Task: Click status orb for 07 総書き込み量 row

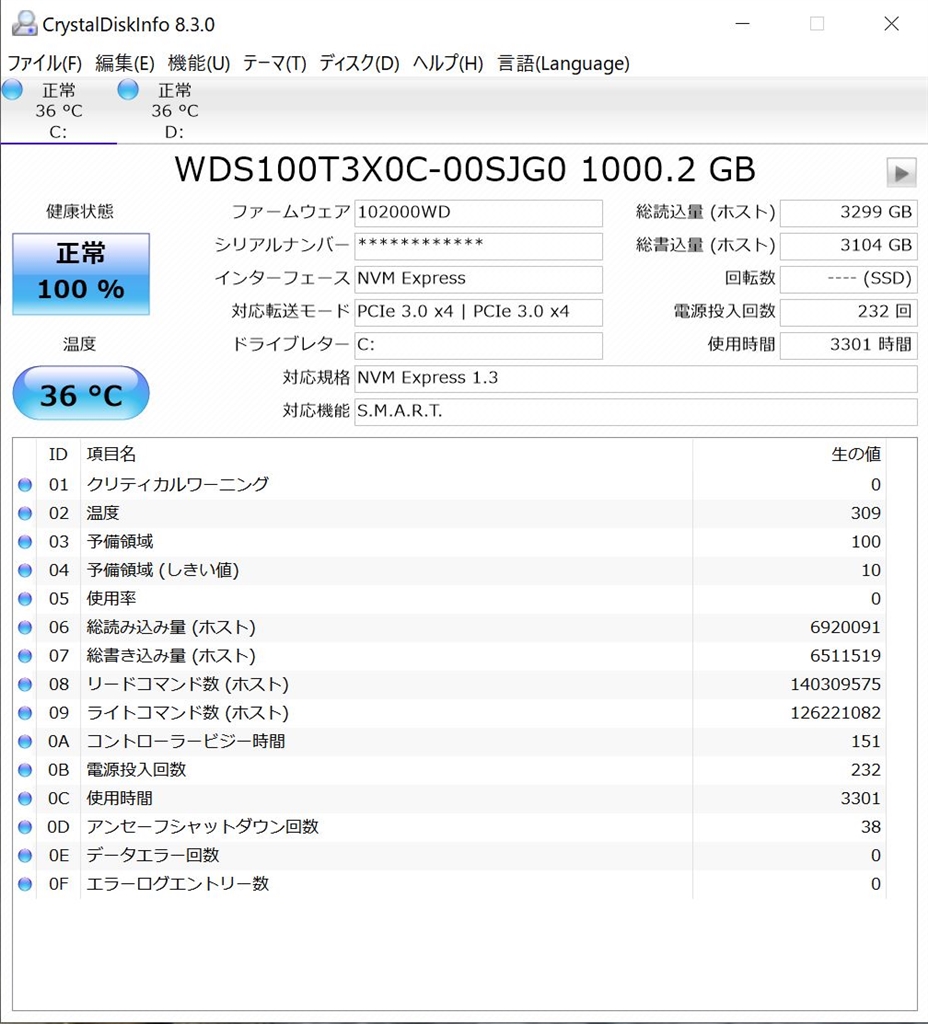Action: click(x=25, y=656)
